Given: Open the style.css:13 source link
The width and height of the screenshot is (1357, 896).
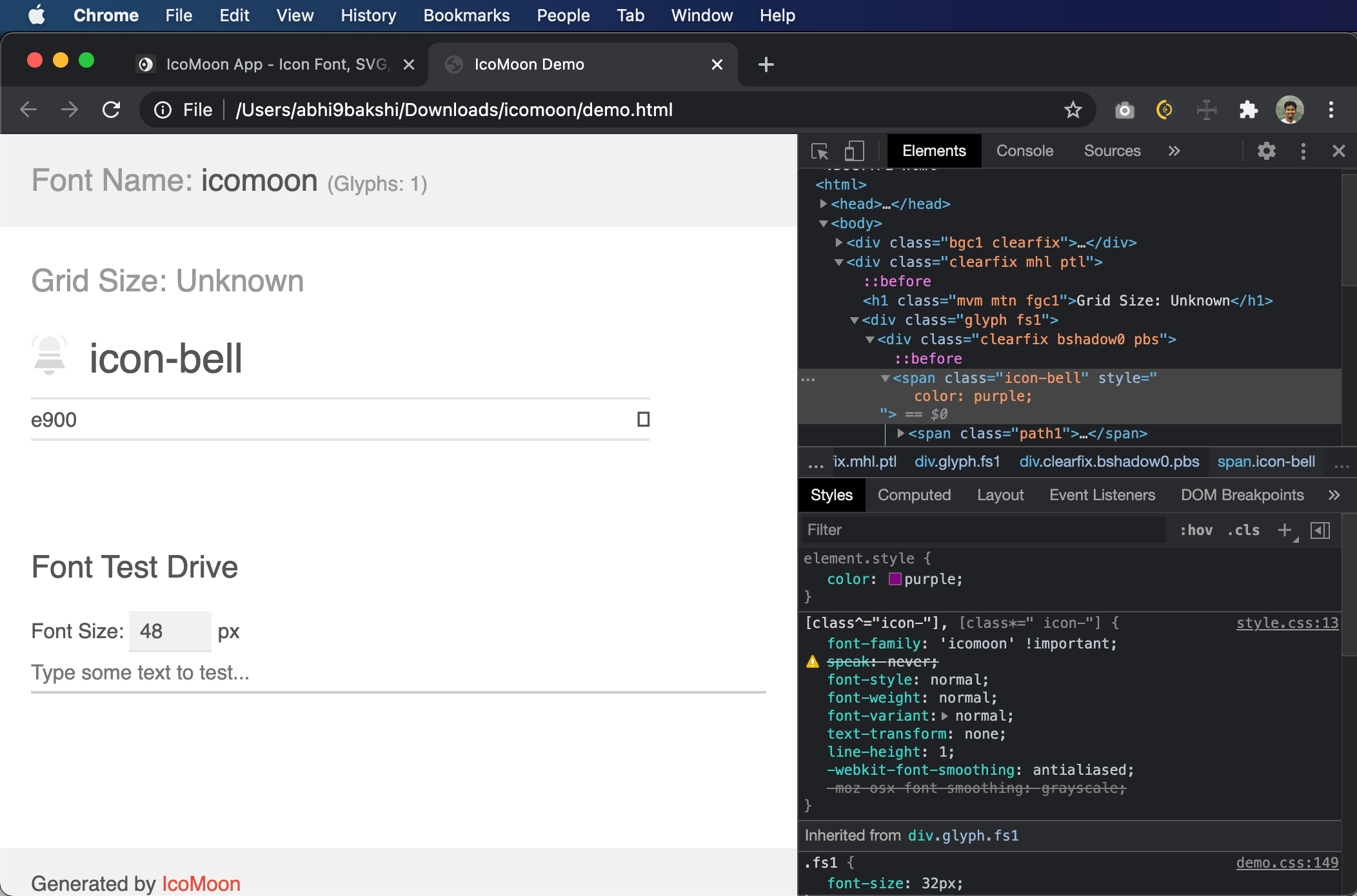Looking at the screenshot, I should pos(1287,623).
